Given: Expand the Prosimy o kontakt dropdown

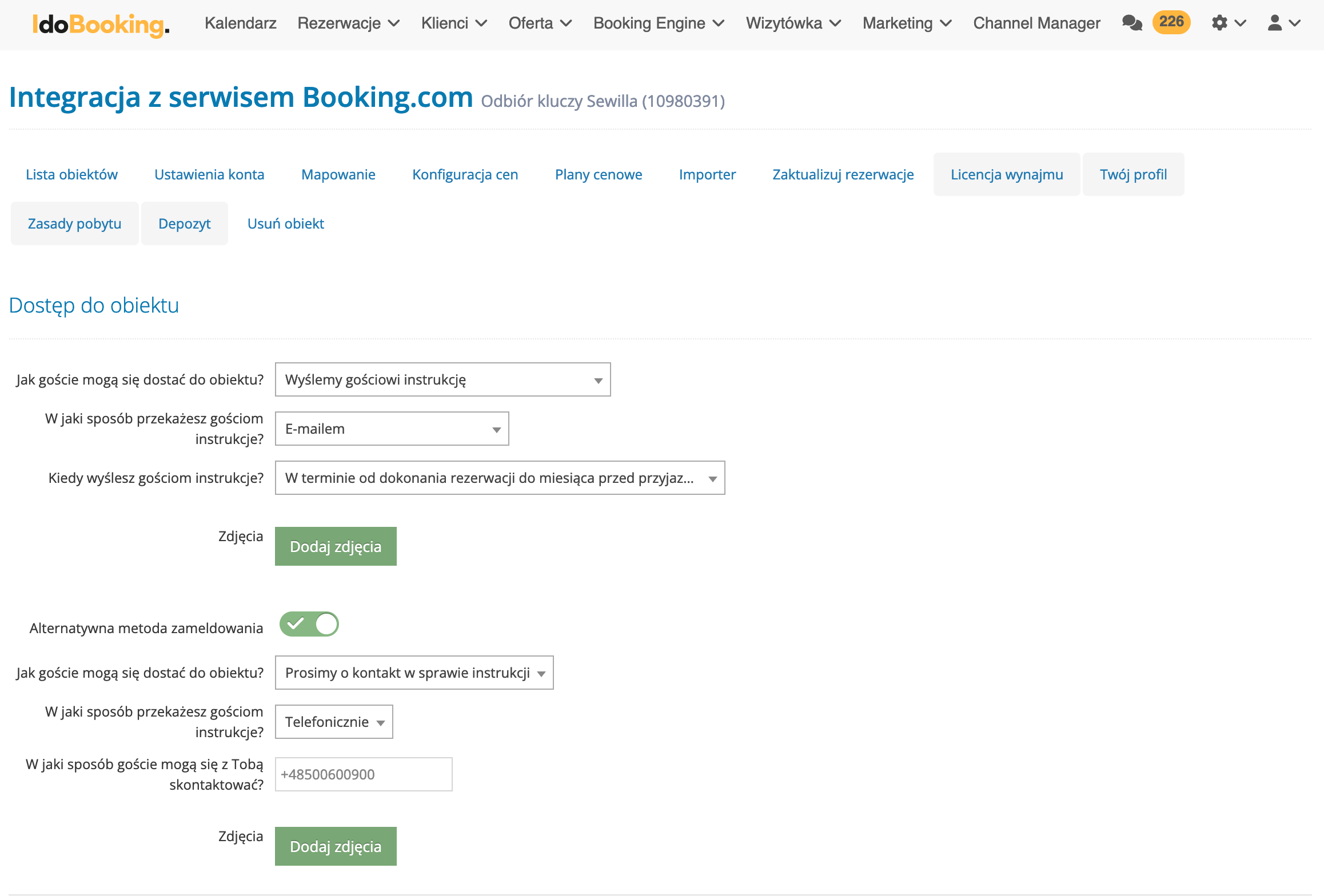Looking at the screenshot, I should click(x=414, y=673).
